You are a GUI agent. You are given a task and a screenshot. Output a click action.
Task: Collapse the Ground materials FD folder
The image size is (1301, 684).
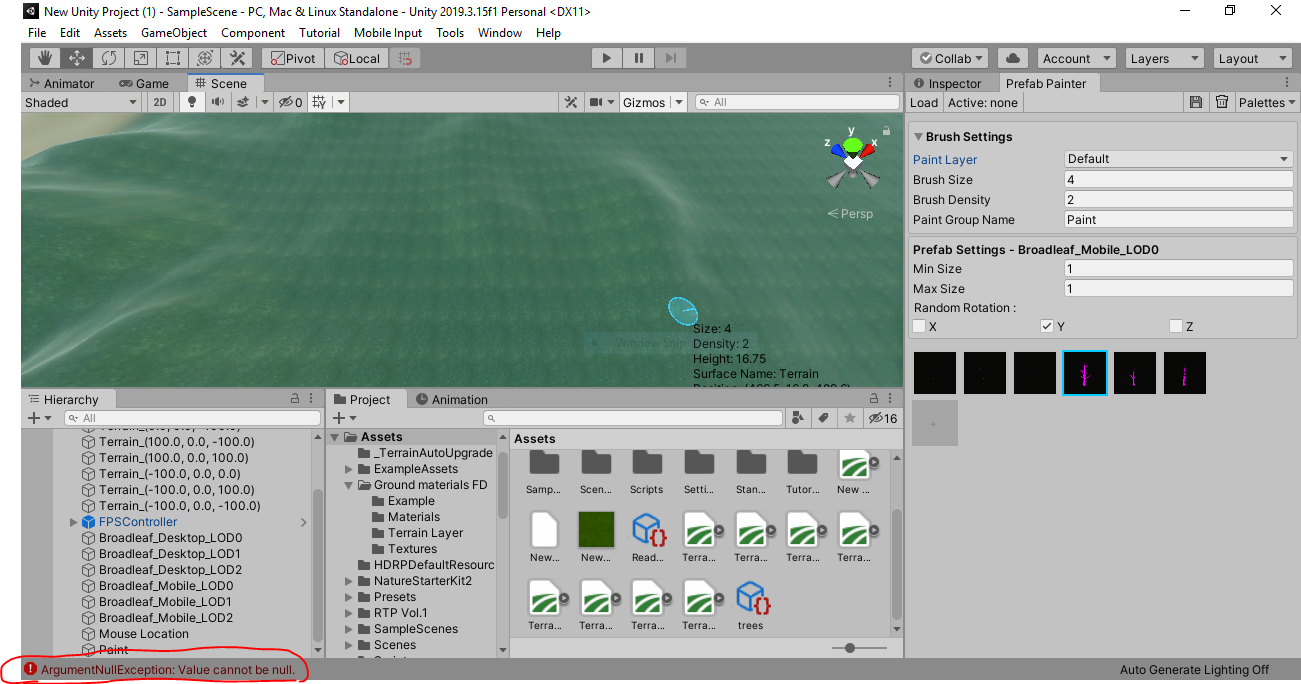pos(348,484)
